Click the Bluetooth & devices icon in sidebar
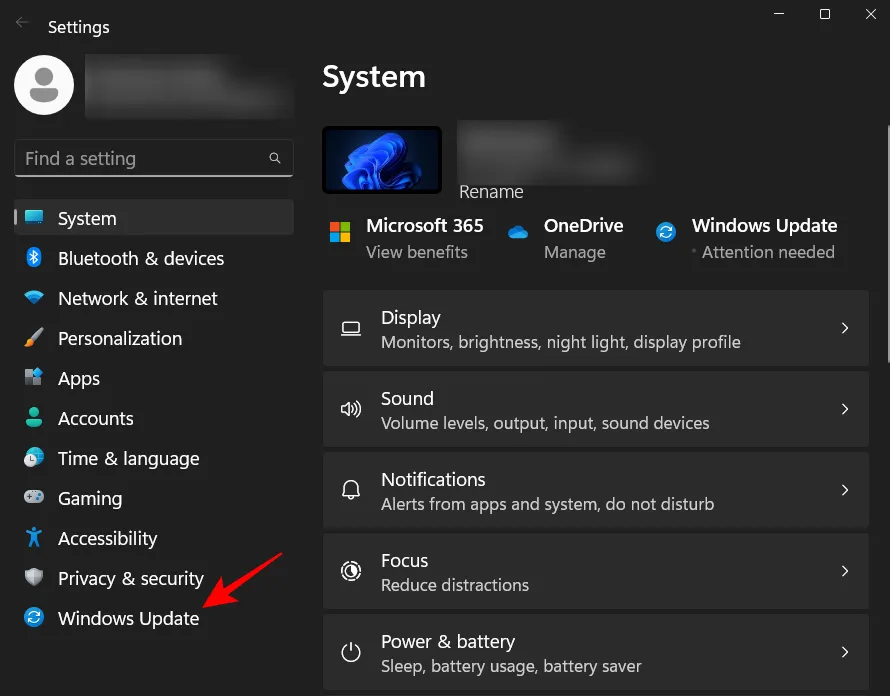890x696 pixels. [x=34, y=258]
